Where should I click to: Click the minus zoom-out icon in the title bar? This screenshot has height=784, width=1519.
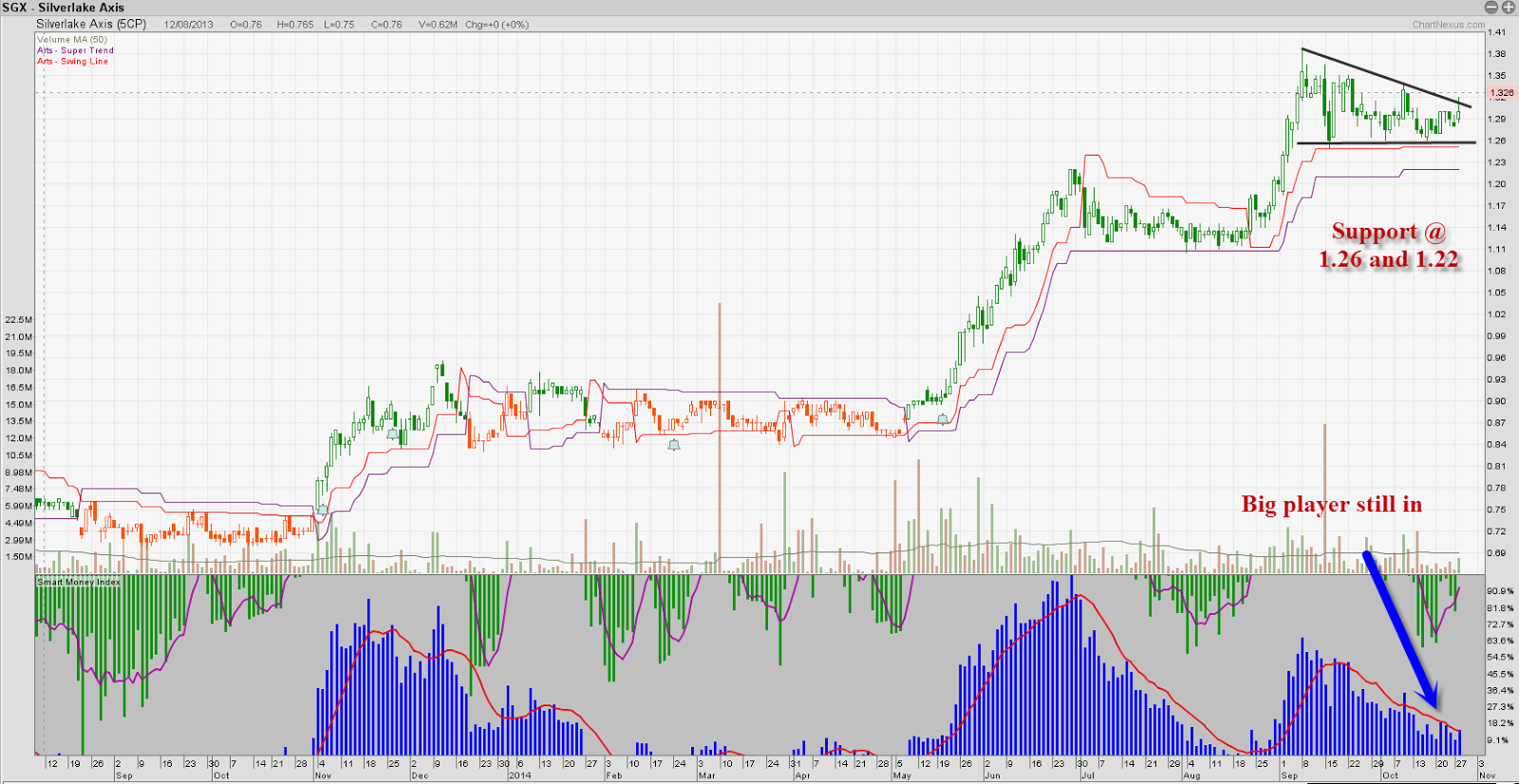pos(1491,8)
